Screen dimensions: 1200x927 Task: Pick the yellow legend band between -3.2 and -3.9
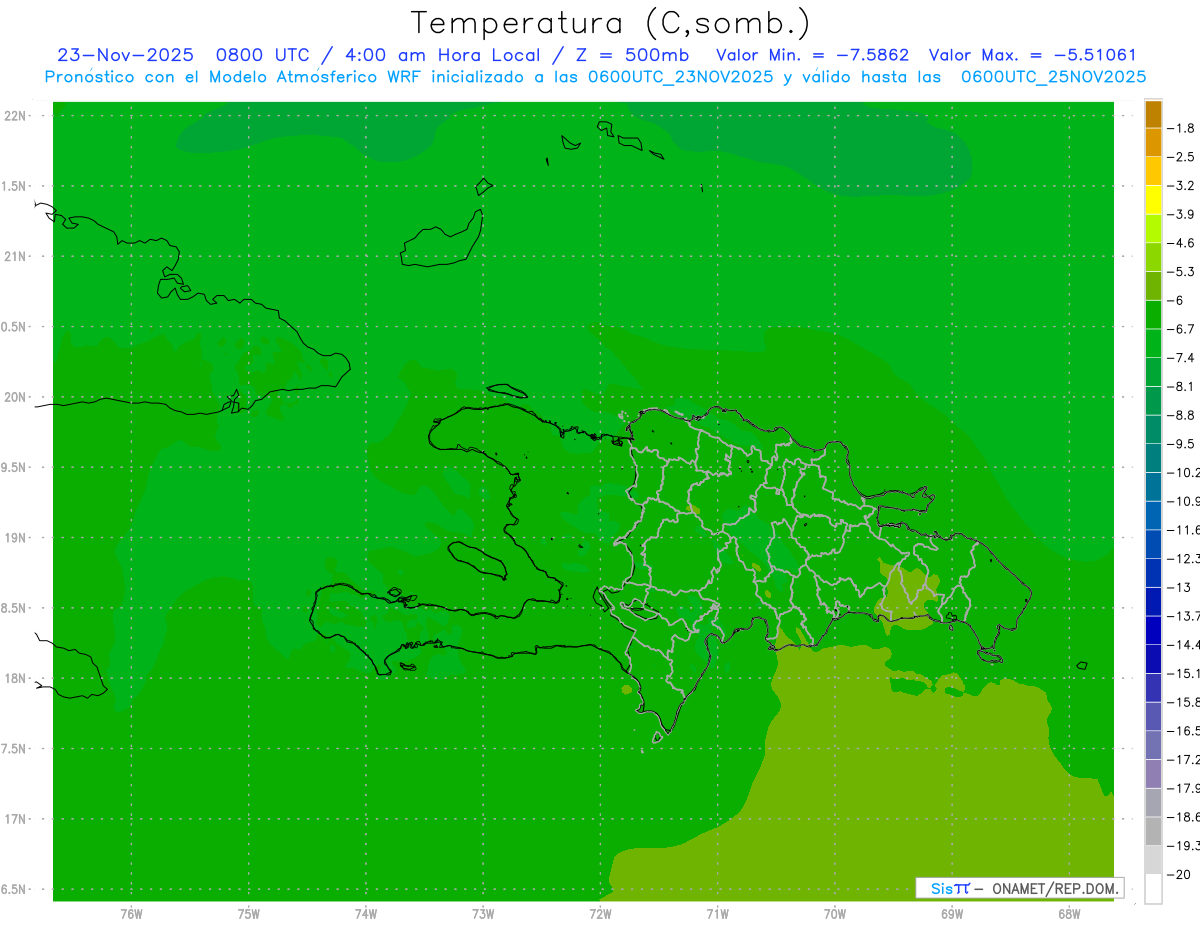coord(1153,200)
